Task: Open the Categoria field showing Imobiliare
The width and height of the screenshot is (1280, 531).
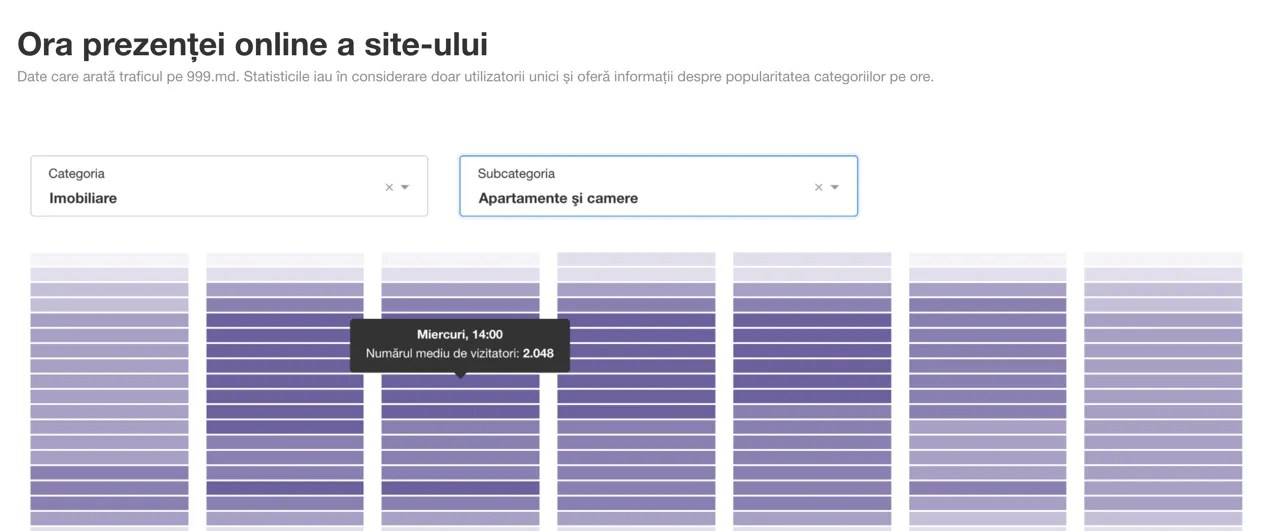Action: [229, 186]
